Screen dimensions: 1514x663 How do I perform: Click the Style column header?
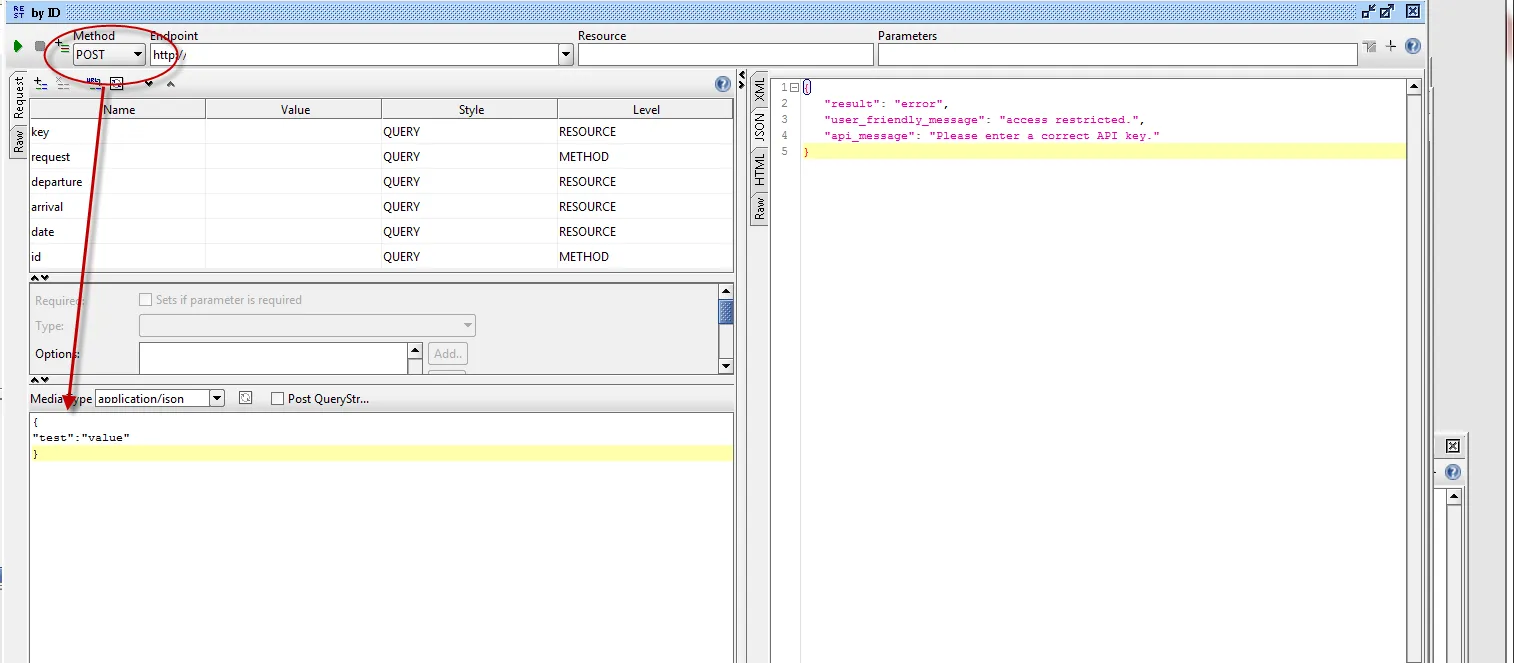click(470, 110)
